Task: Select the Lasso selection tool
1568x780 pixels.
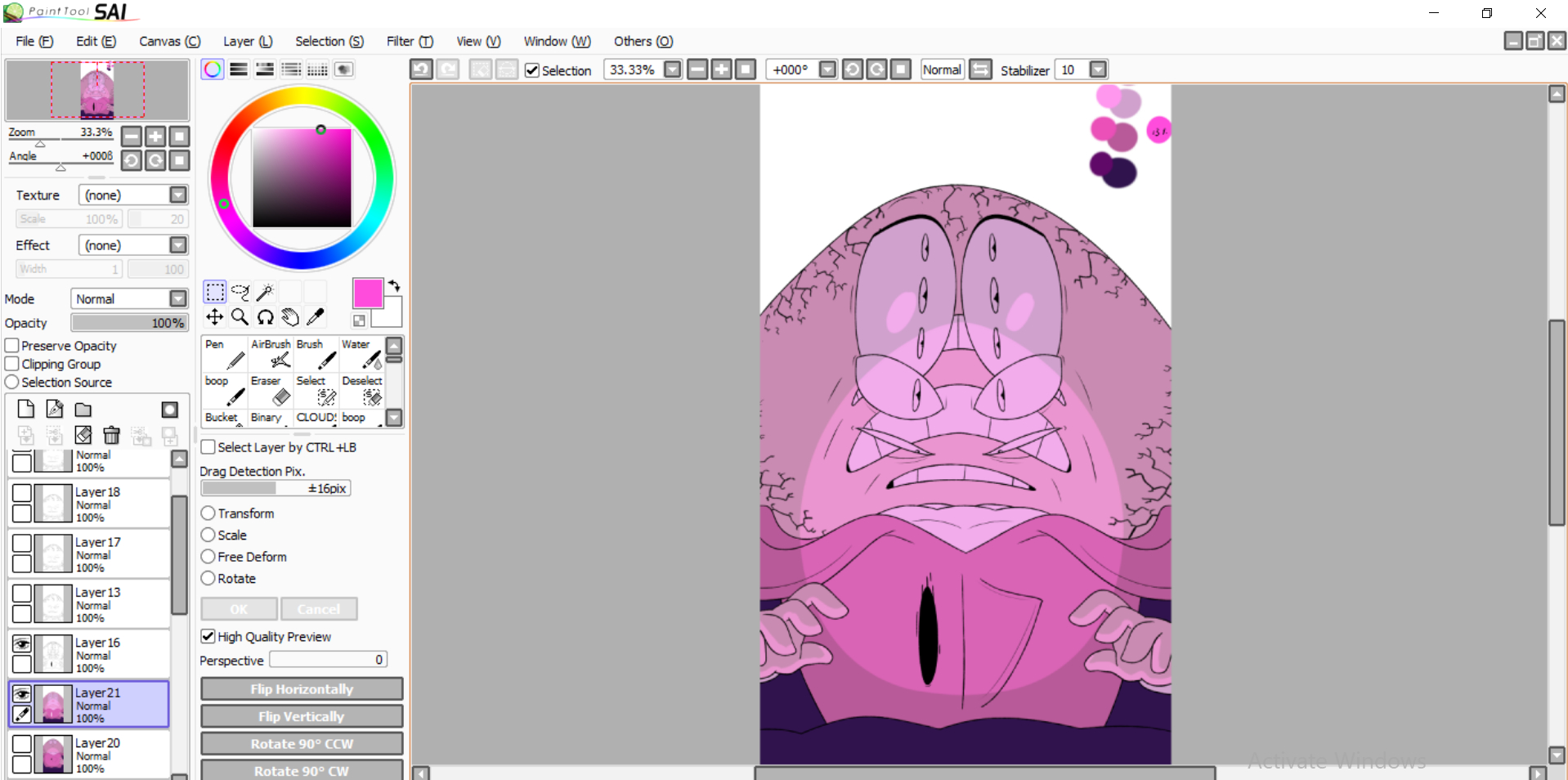Action: (240, 292)
